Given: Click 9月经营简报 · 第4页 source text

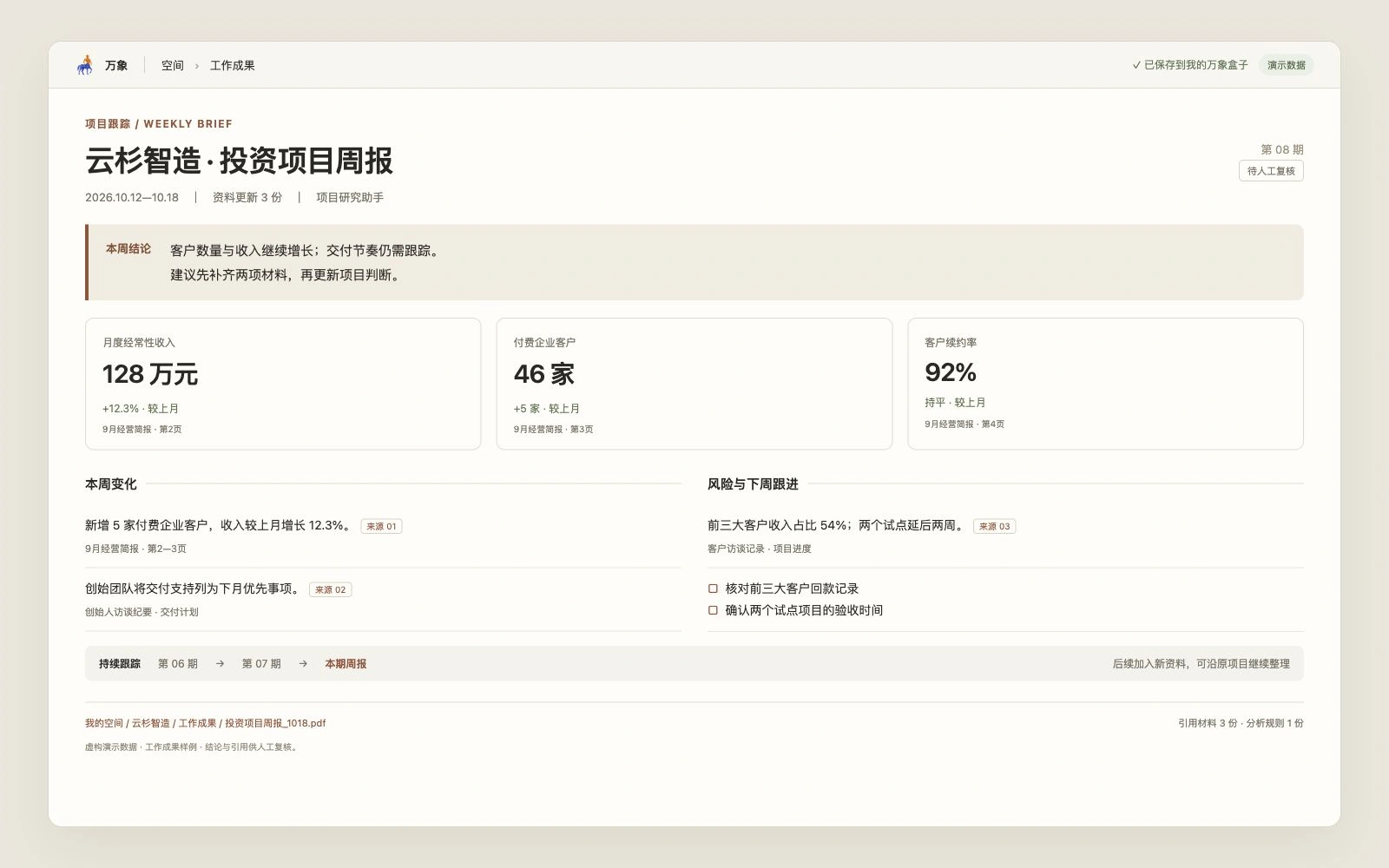Looking at the screenshot, I should click(x=964, y=424).
